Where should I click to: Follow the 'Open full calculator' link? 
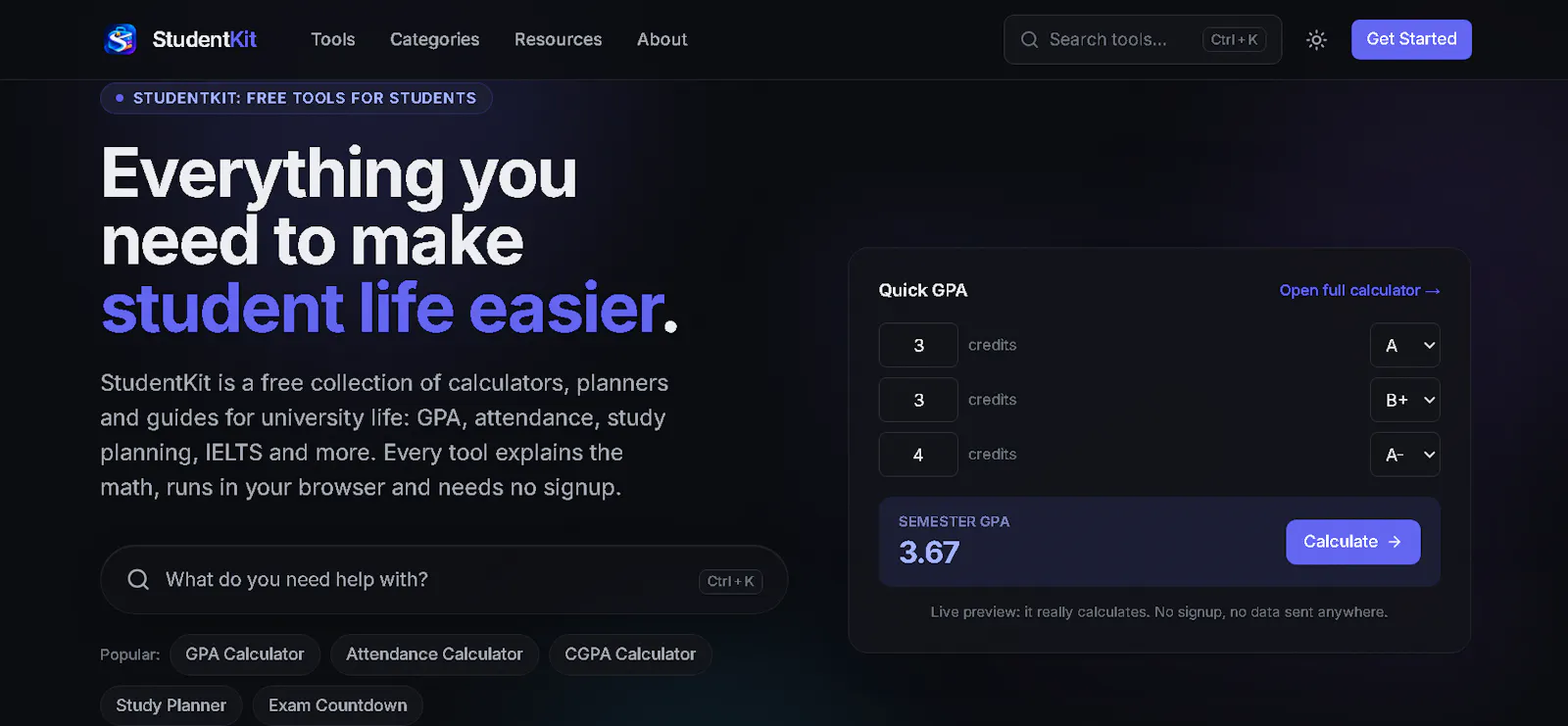(1359, 290)
